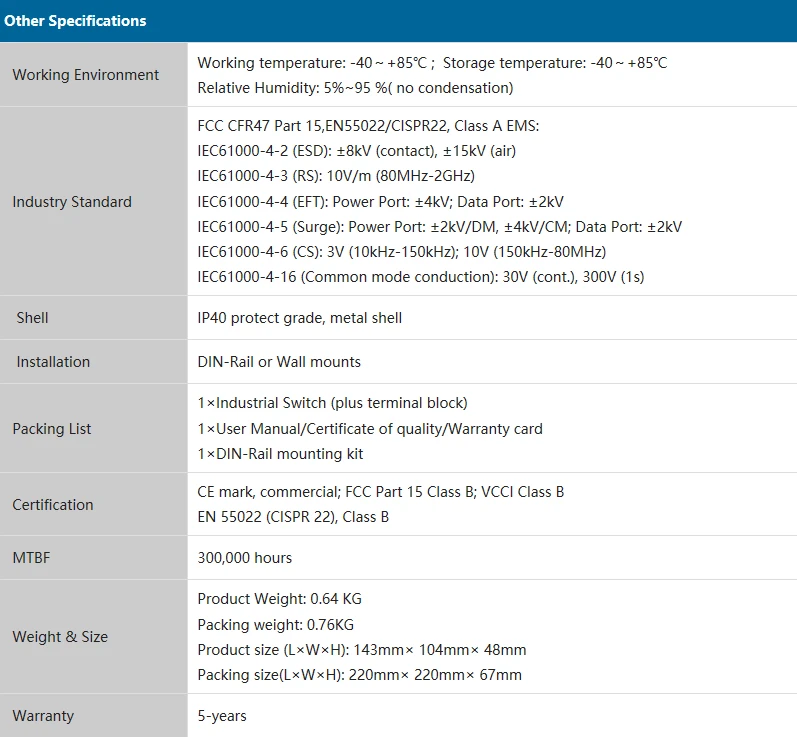The width and height of the screenshot is (797, 737).
Task: Click 'DIN-Rail or Wall mounts' value
Action: coord(279,362)
